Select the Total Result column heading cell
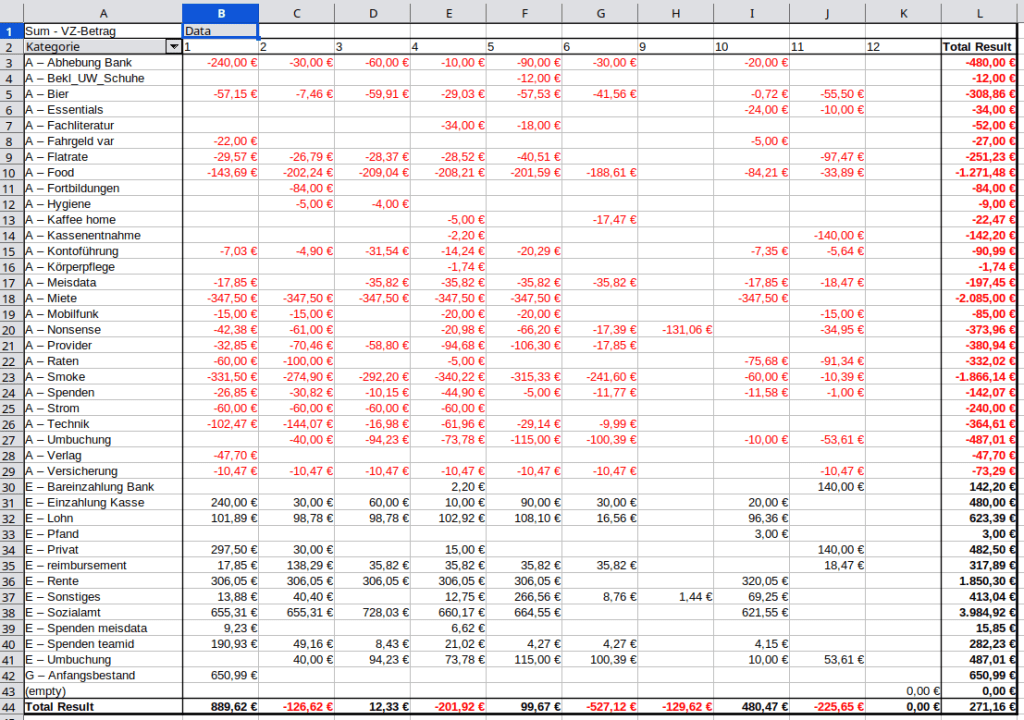This screenshot has width=1024, height=720. pyautogui.click(x=980, y=47)
